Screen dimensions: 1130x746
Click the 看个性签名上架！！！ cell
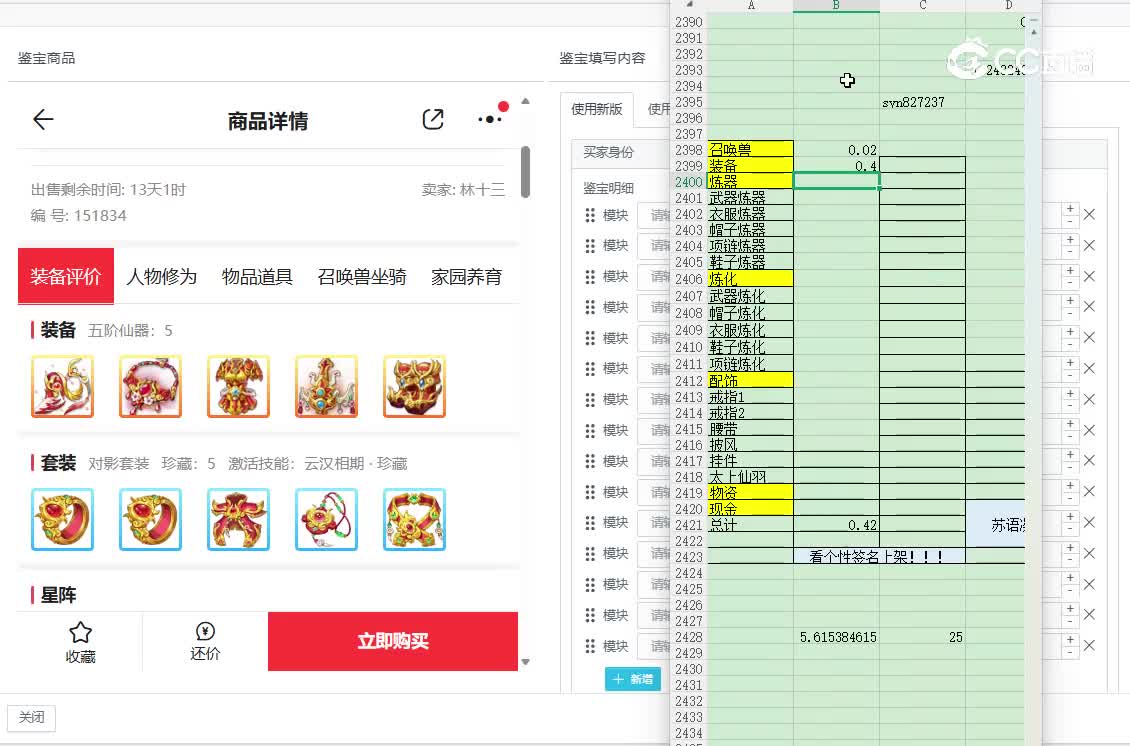point(879,556)
